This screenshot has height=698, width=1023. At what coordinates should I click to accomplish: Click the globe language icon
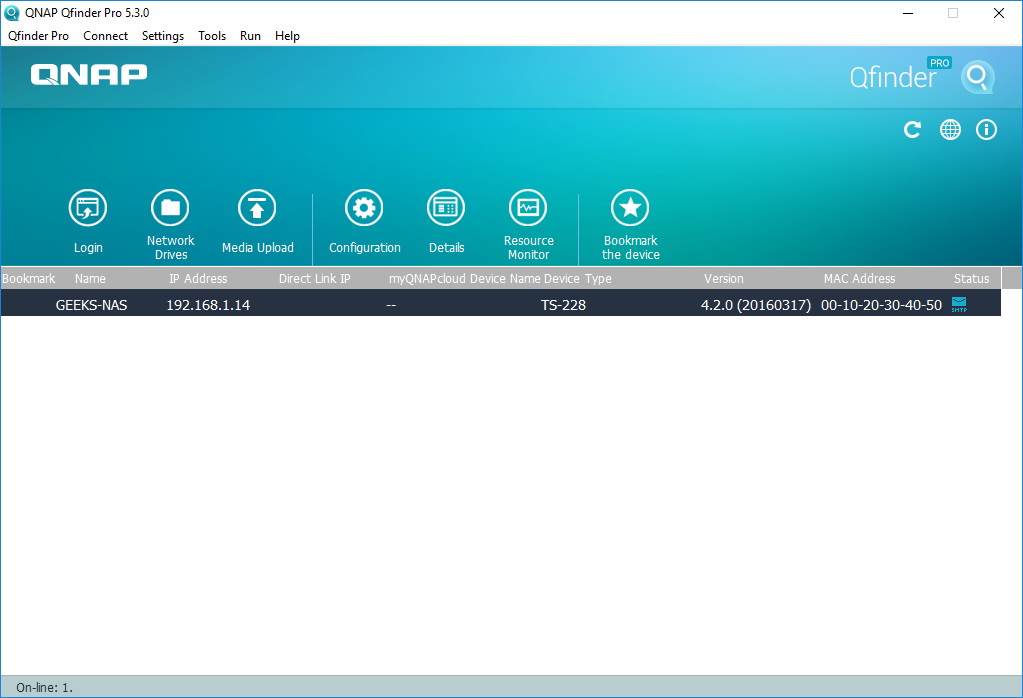click(x=950, y=130)
